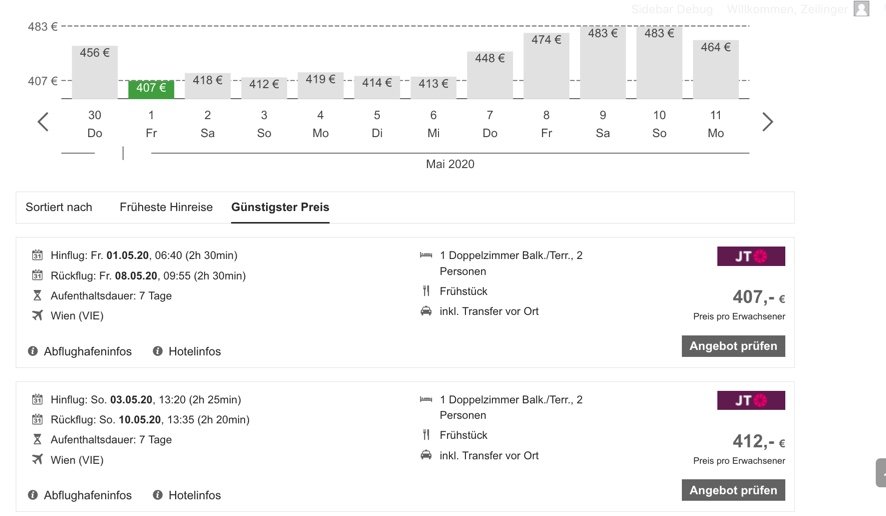886x516 pixels.
Task: Click JT airline logo in first offer
Action: click(x=751, y=256)
